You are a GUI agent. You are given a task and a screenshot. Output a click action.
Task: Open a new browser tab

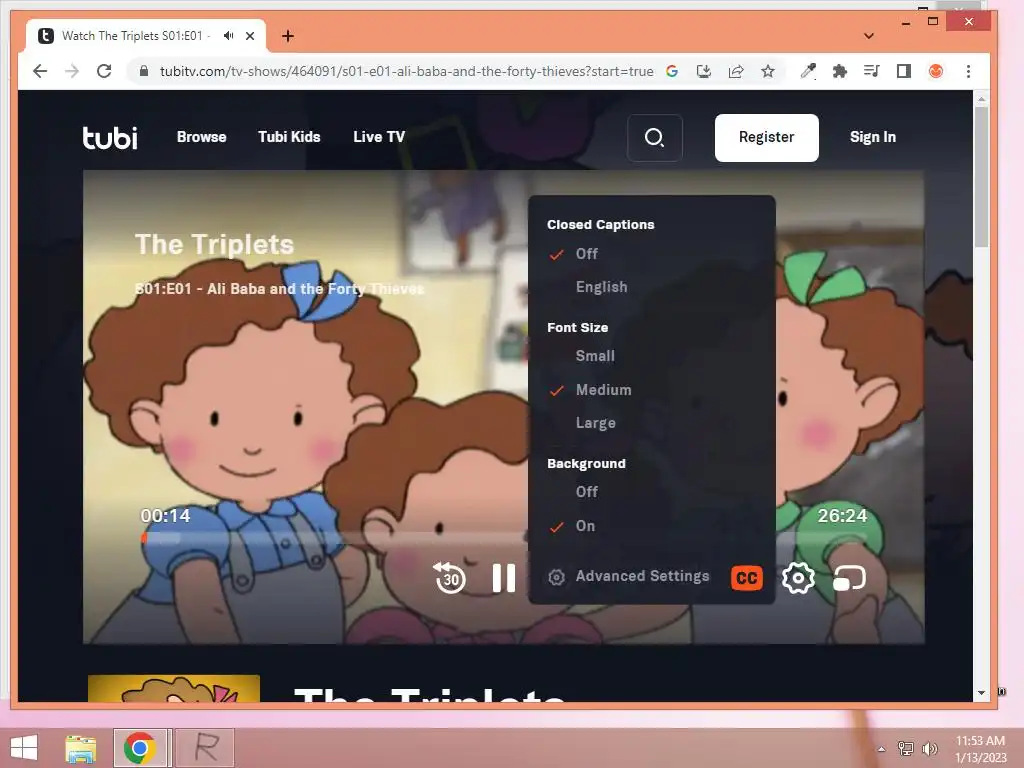pos(288,36)
